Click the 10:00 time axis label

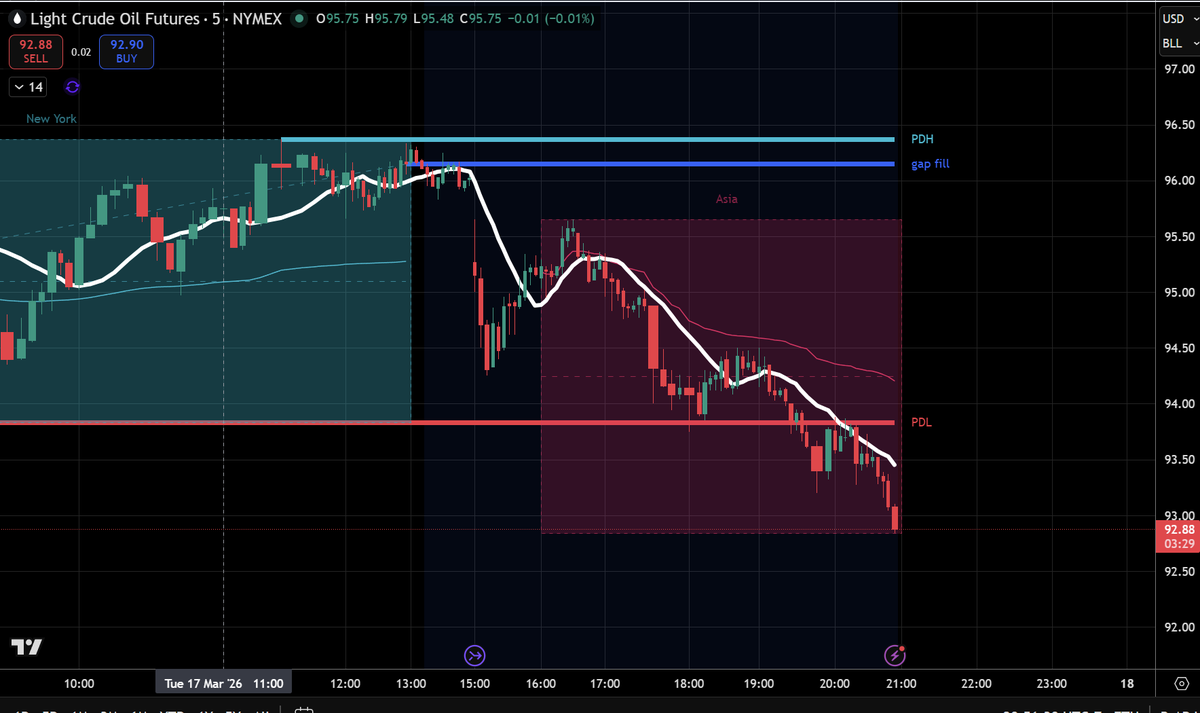[78, 684]
